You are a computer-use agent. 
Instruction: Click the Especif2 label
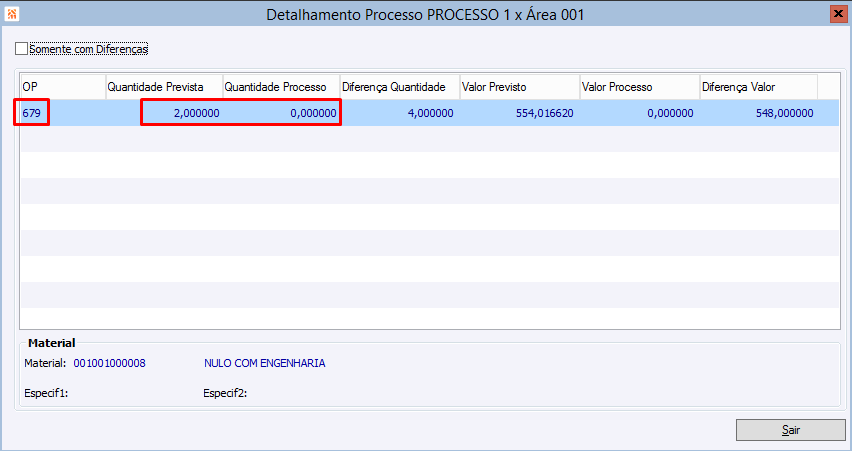(x=225, y=393)
